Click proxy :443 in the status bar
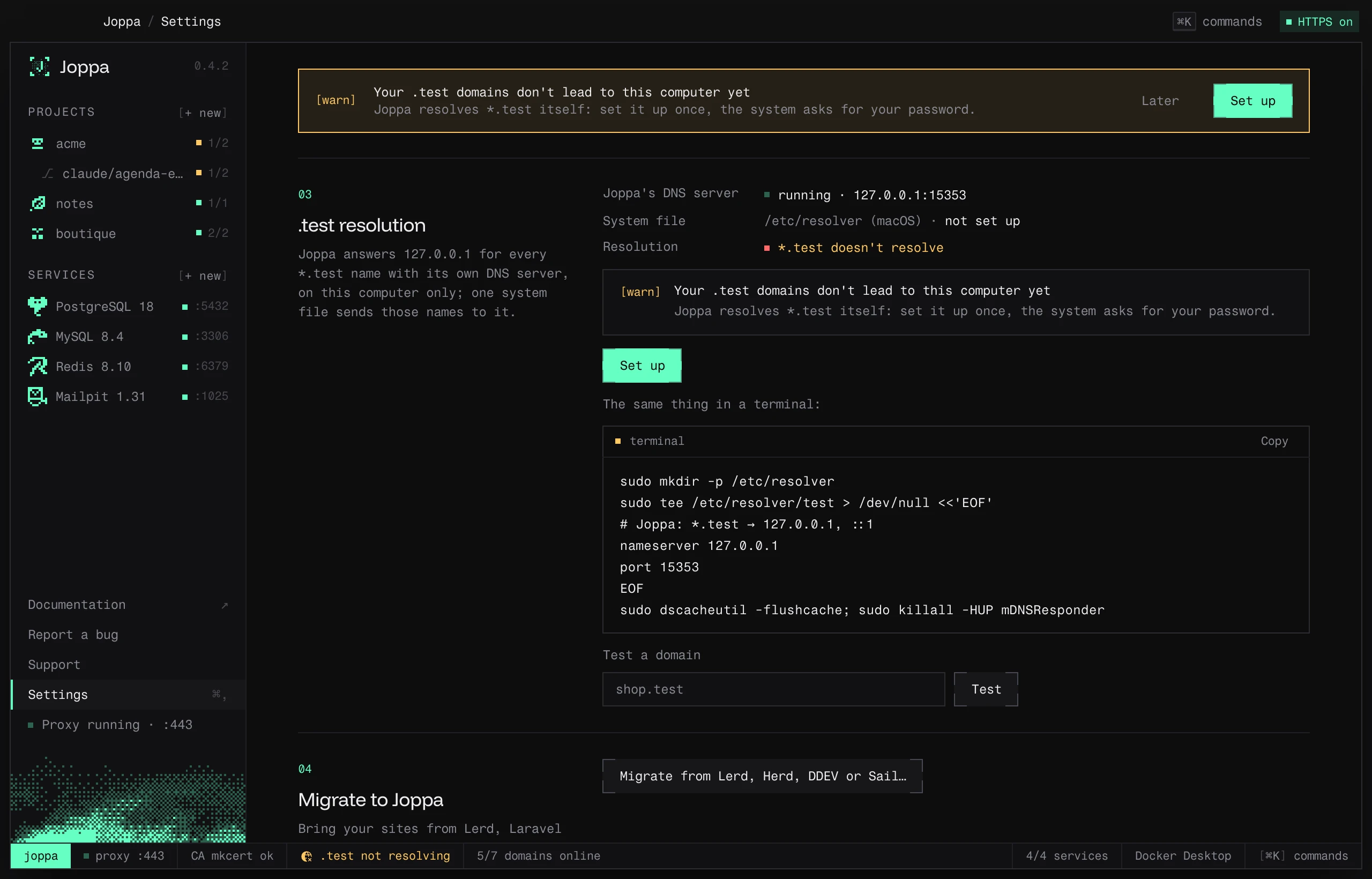This screenshot has width=1372, height=879. click(124, 855)
